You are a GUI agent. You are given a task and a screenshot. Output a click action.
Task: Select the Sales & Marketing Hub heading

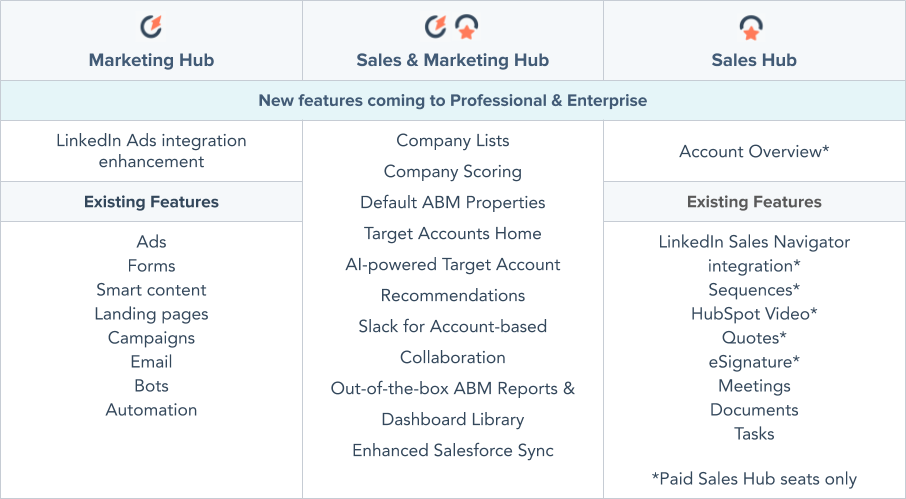coord(452,60)
